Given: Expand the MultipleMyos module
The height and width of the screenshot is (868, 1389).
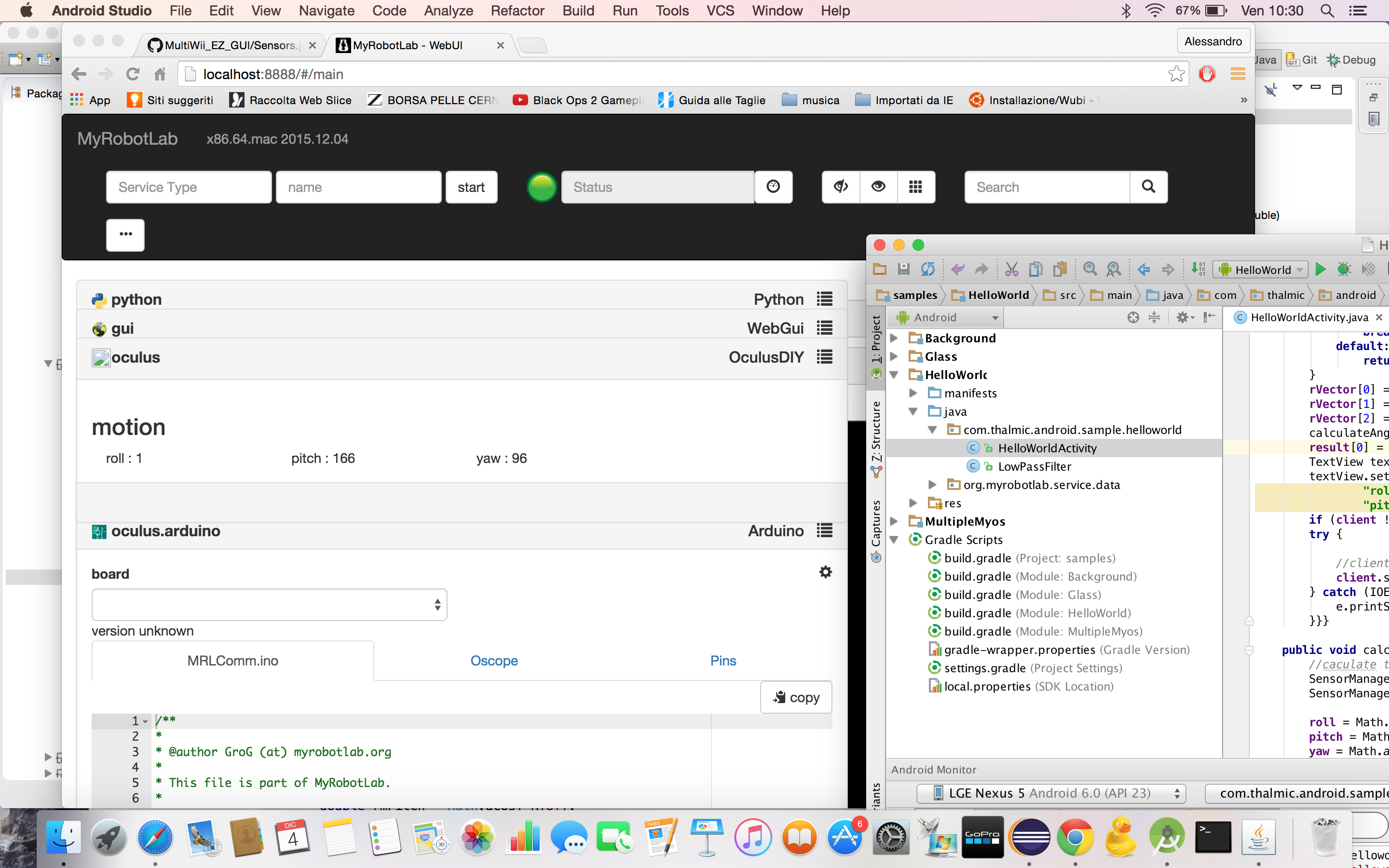Looking at the screenshot, I should [894, 521].
